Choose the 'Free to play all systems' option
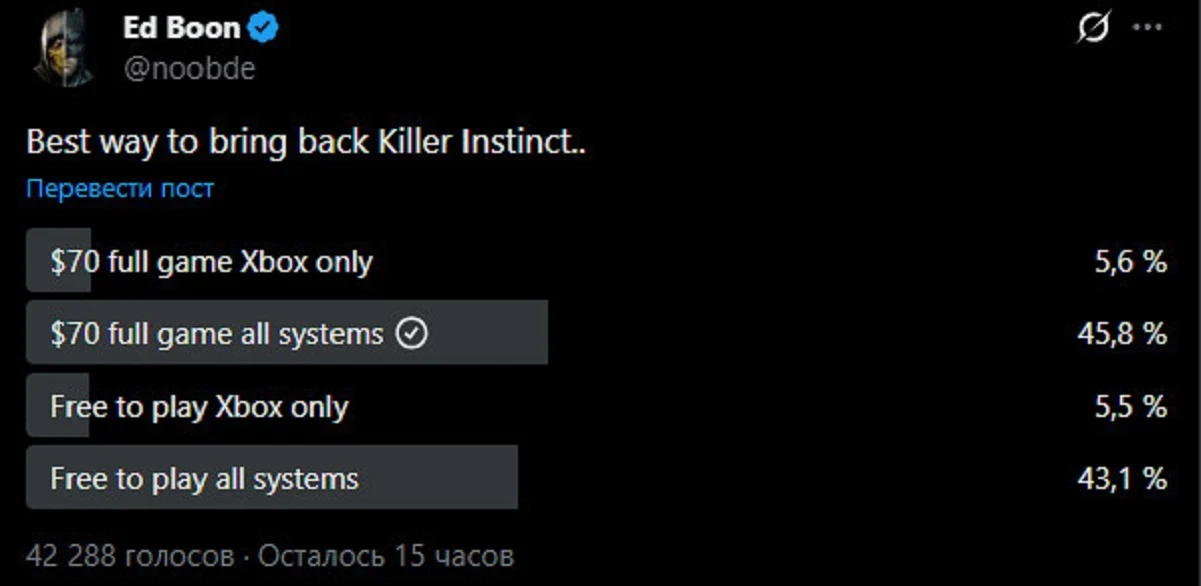Viewport: 1201px width, 586px height. 204,479
